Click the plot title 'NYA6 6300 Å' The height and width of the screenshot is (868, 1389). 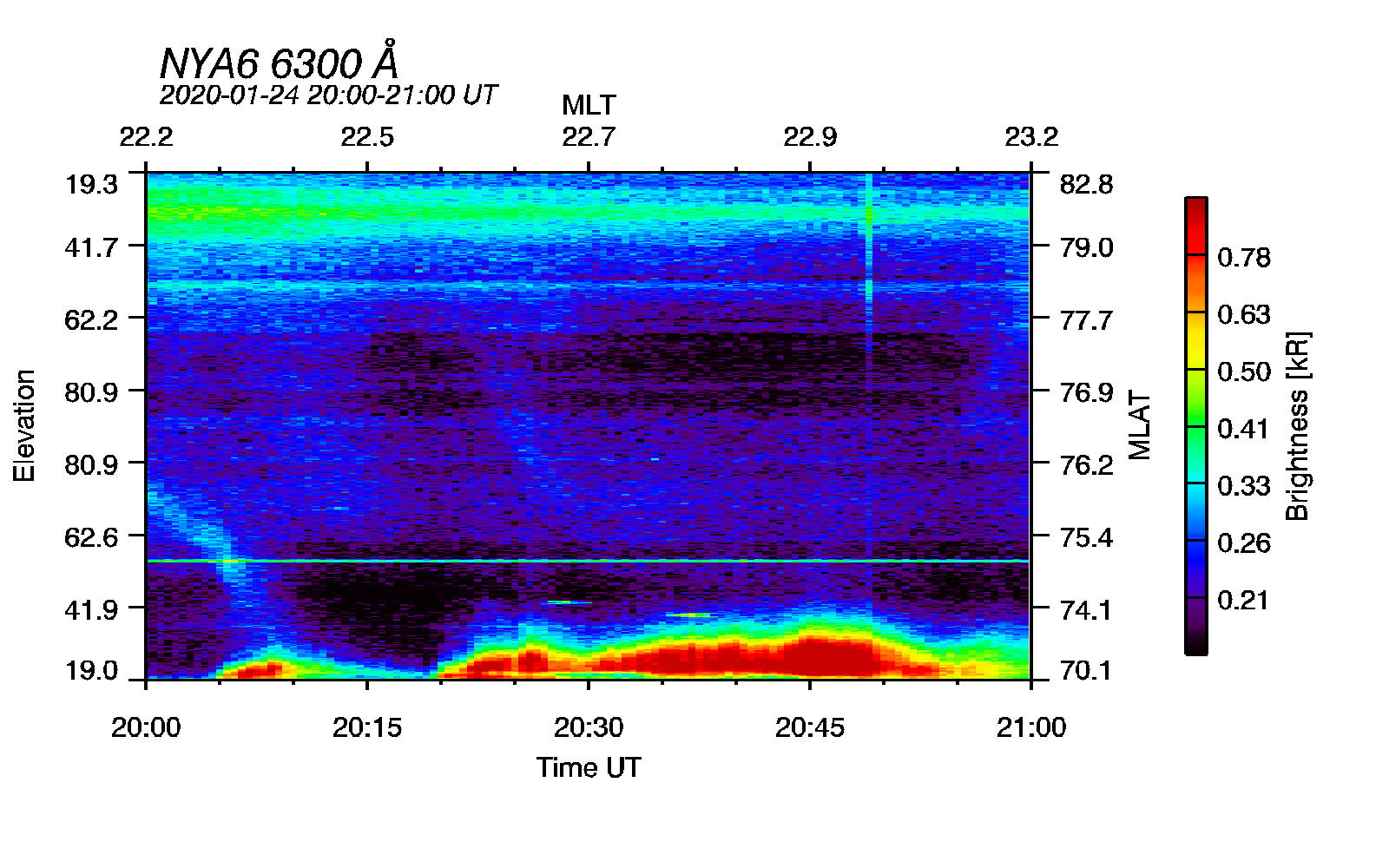click(x=279, y=62)
